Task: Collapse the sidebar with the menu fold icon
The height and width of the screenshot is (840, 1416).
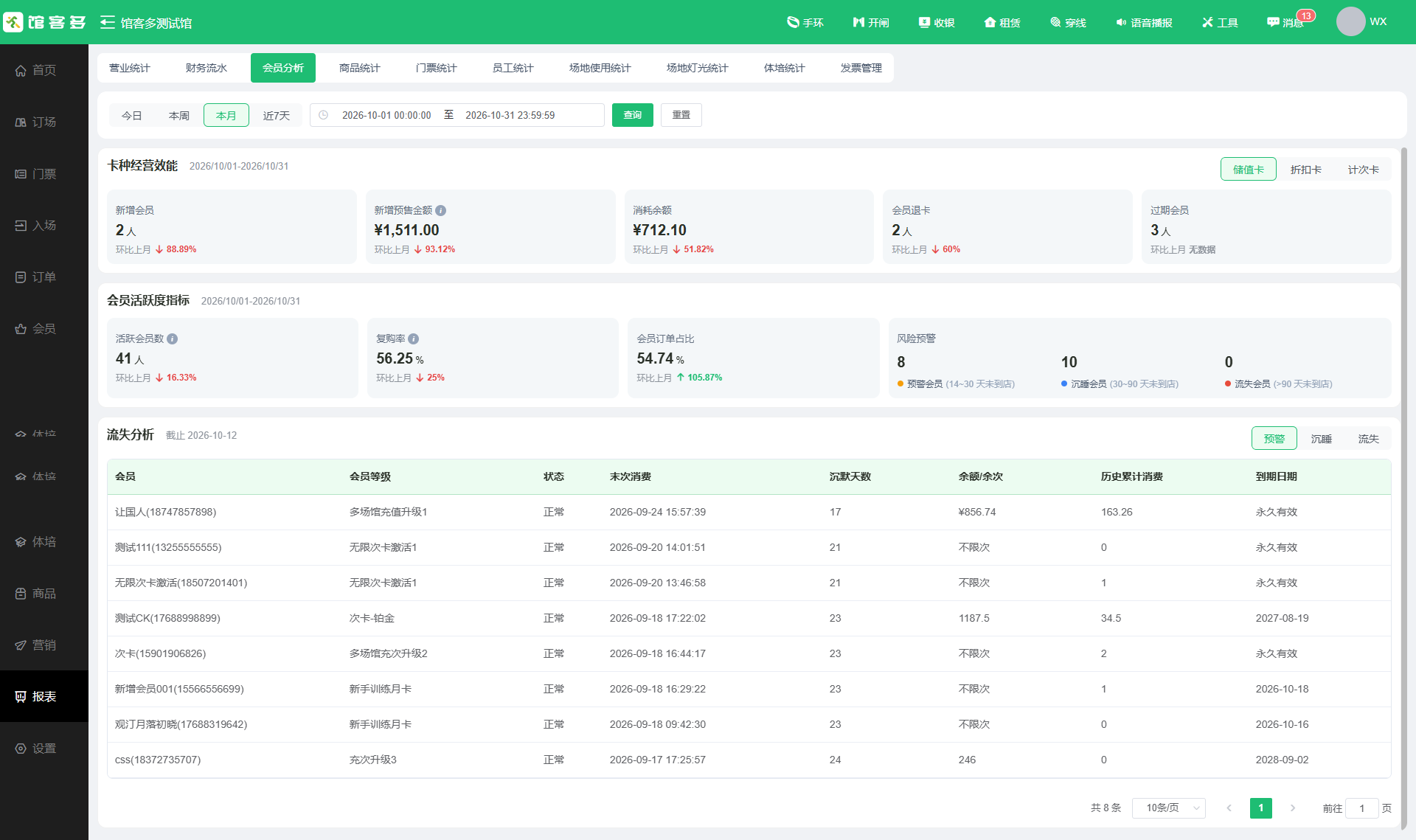Action: tap(108, 23)
